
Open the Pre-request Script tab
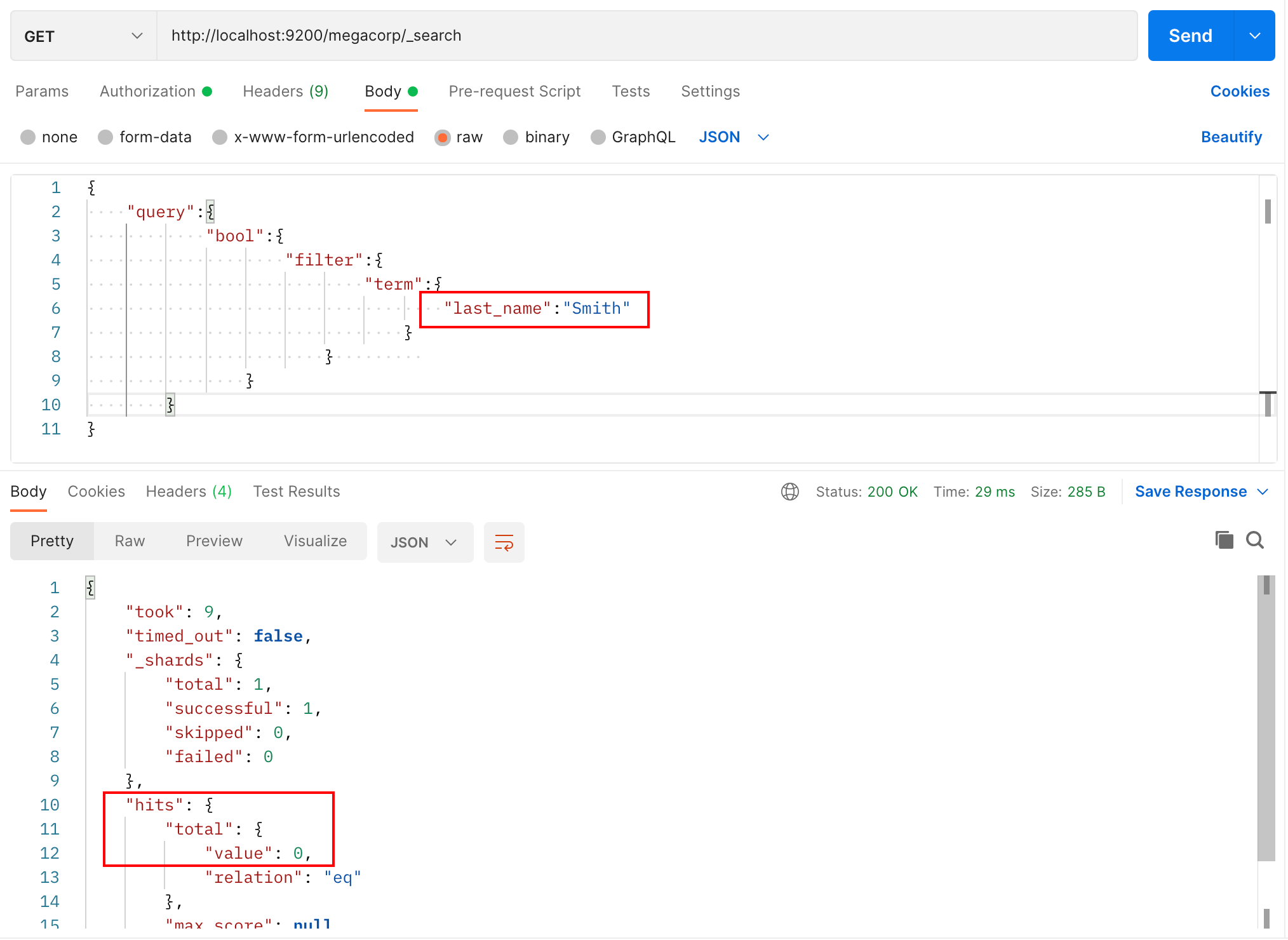pos(514,91)
